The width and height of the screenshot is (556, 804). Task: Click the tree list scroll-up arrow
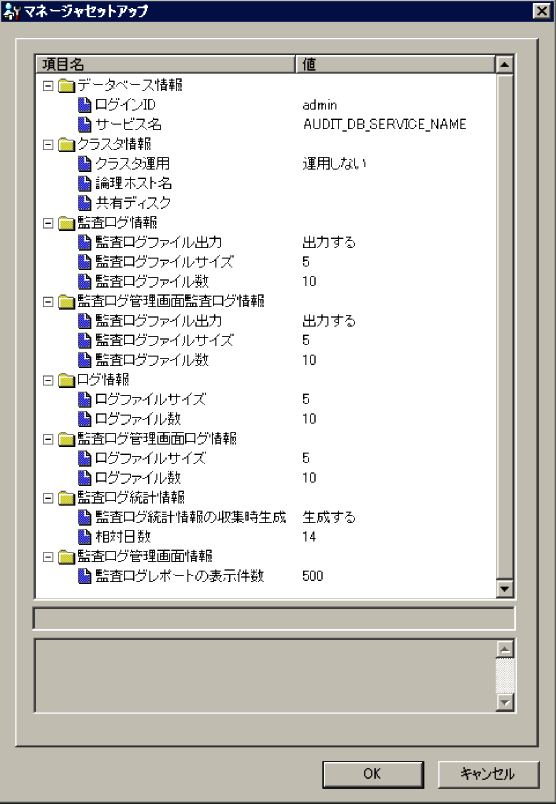pyautogui.click(x=505, y=65)
